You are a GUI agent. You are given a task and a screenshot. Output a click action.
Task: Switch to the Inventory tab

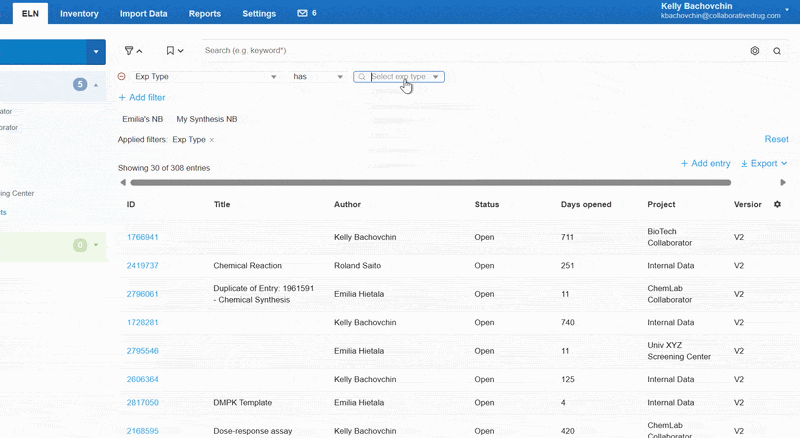[x=79, y=14]
